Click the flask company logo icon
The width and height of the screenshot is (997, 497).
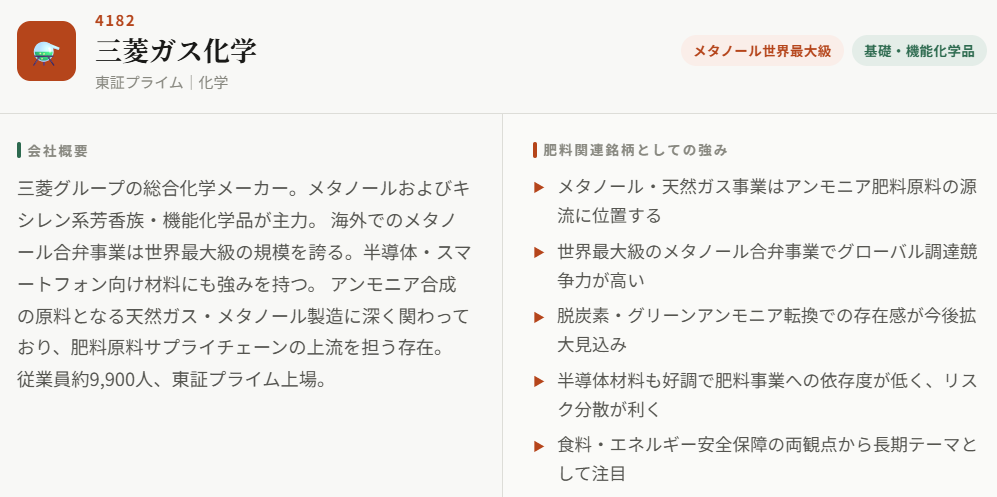46,51
